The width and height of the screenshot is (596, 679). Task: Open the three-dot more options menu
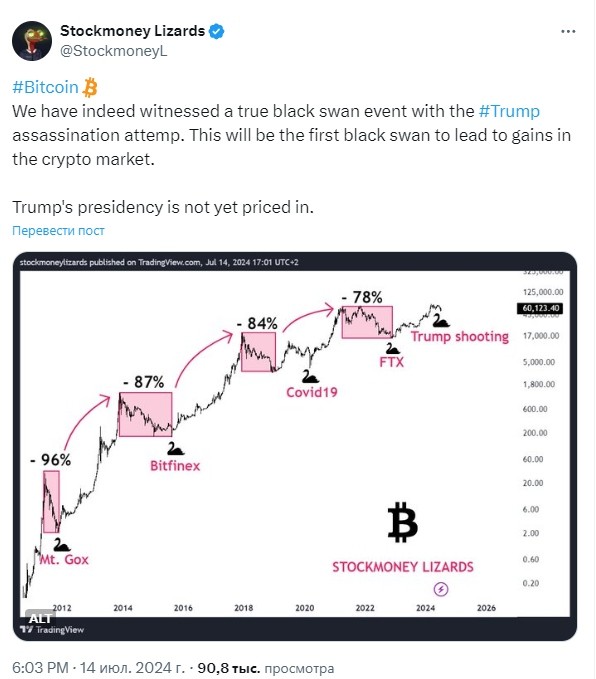point(567,31)
